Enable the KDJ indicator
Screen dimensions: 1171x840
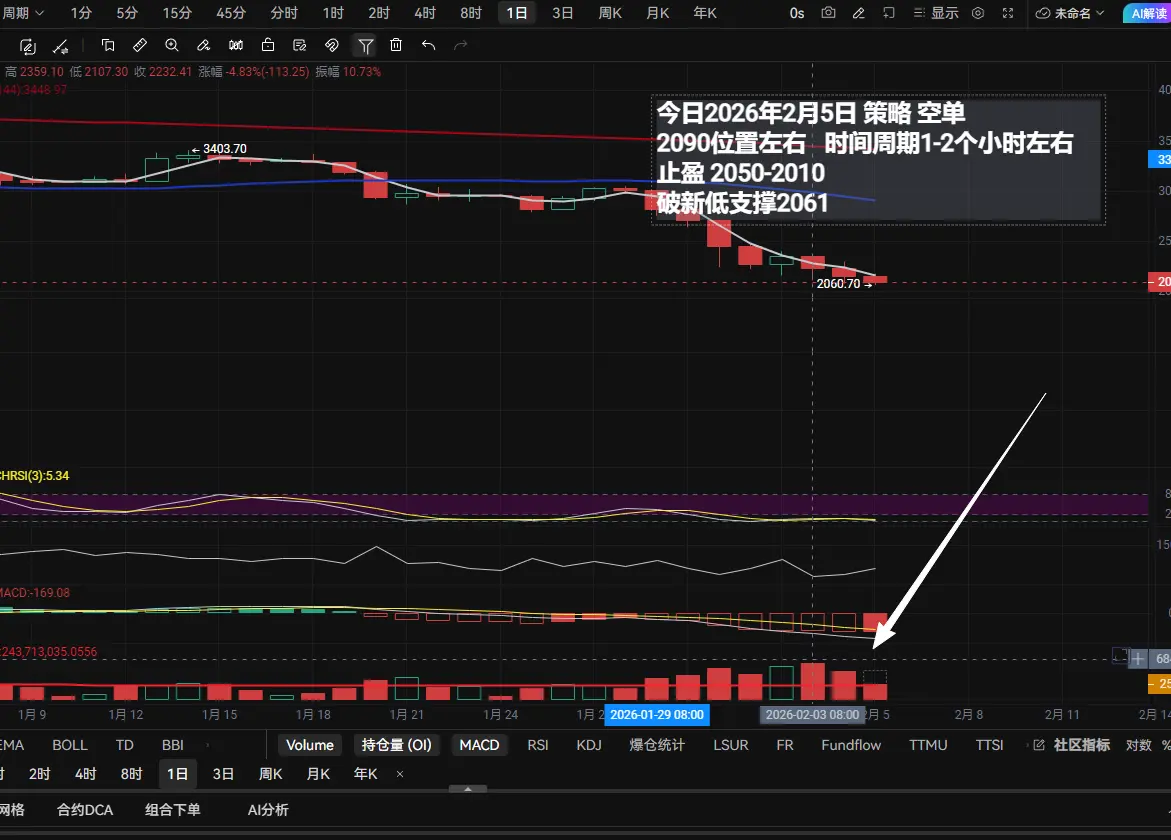click(x=589, y=745)
